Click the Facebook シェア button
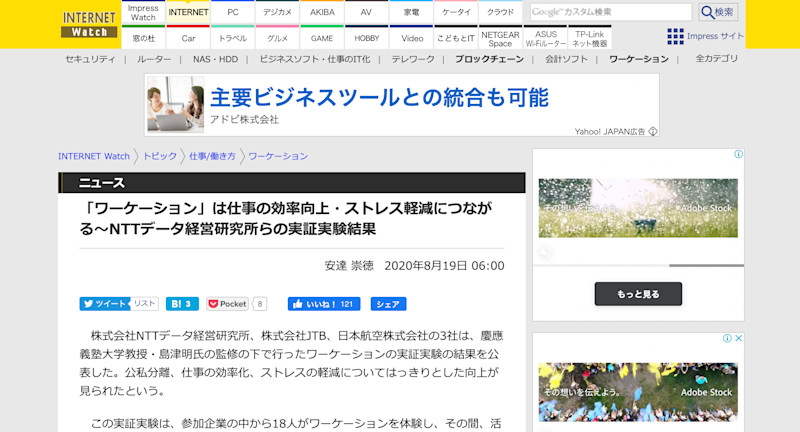This screenshot has width=800, height=432. coord(388,304)
